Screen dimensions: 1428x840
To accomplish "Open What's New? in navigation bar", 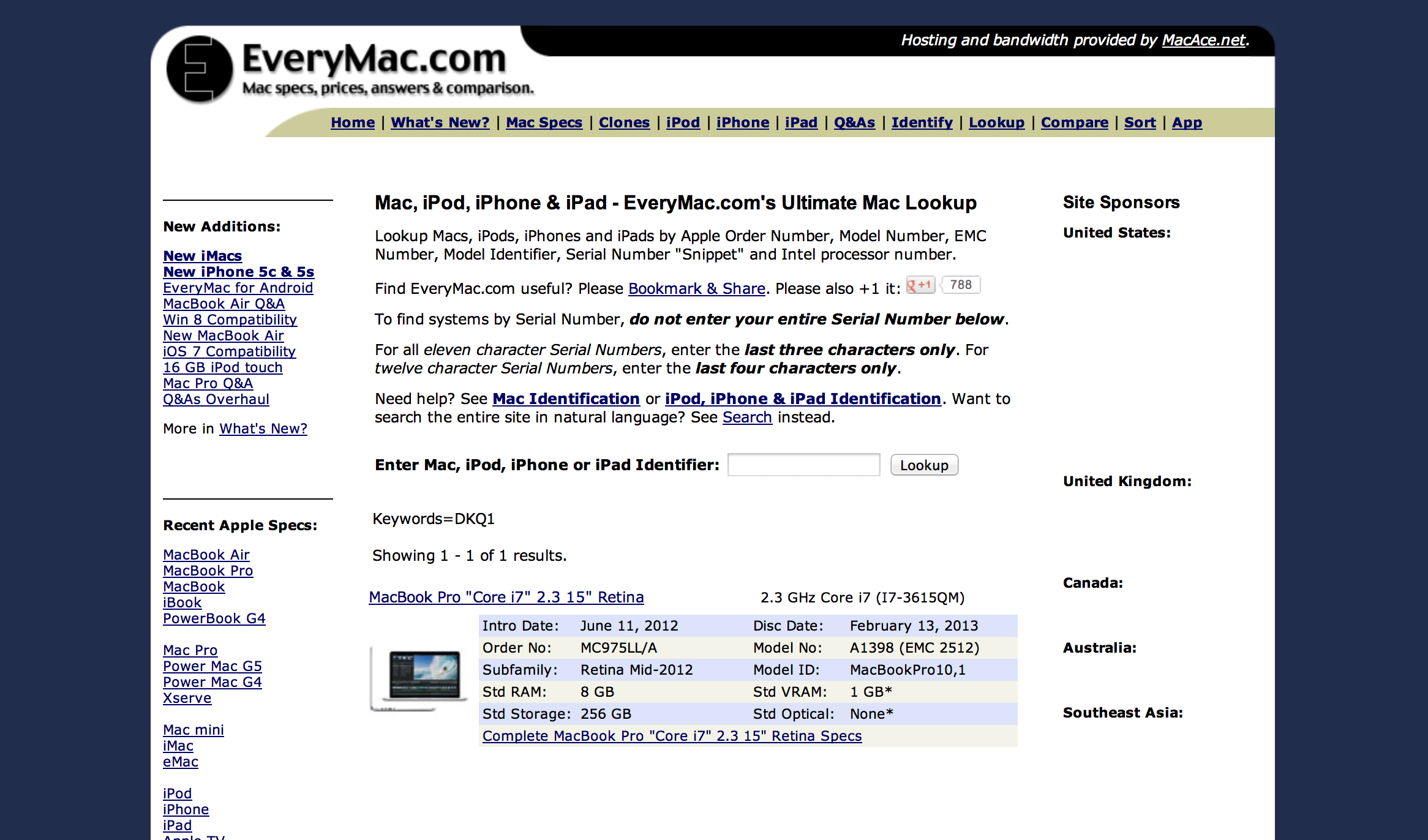I will coord(440,122).
